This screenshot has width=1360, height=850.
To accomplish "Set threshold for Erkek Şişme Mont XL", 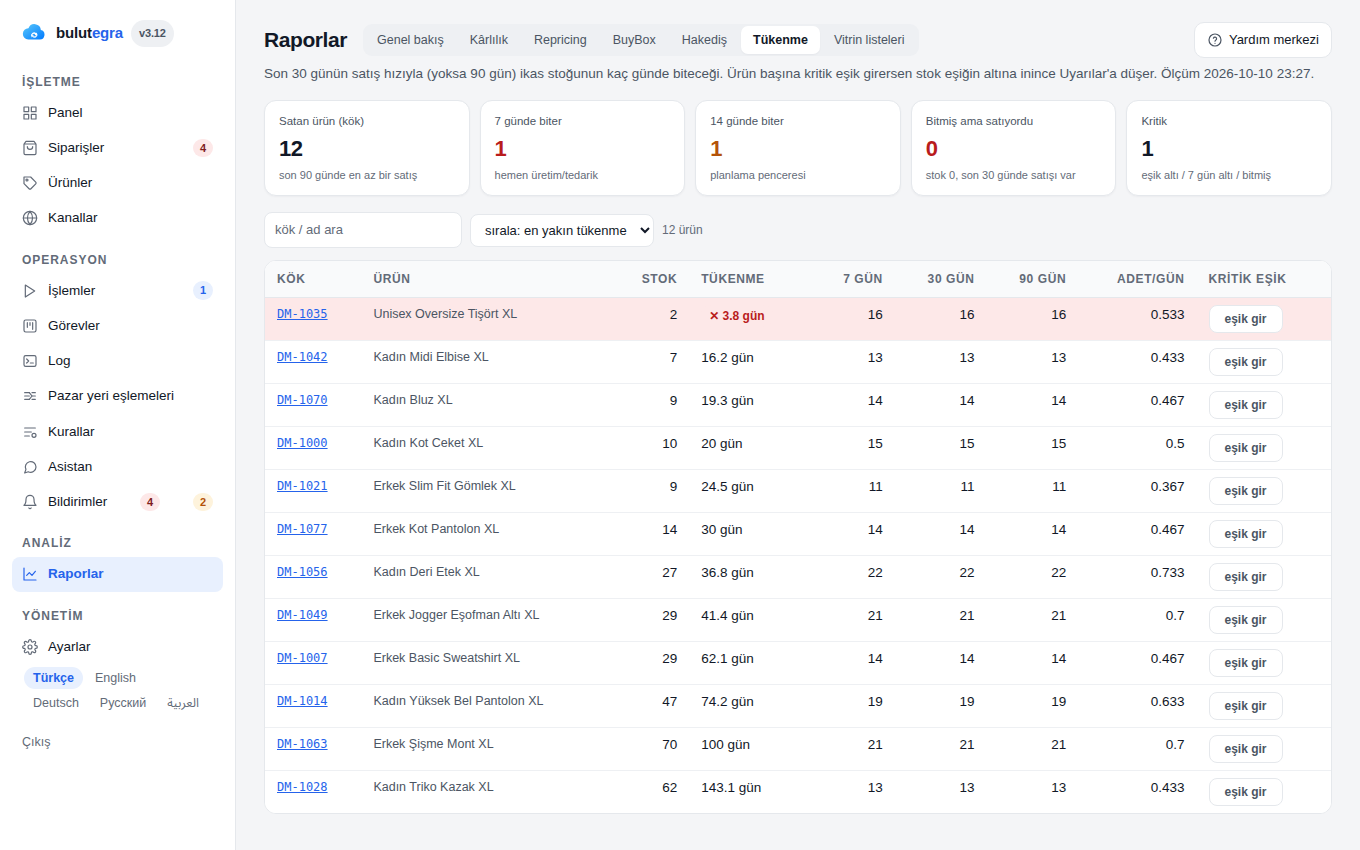I will (x=1245, y=749).
